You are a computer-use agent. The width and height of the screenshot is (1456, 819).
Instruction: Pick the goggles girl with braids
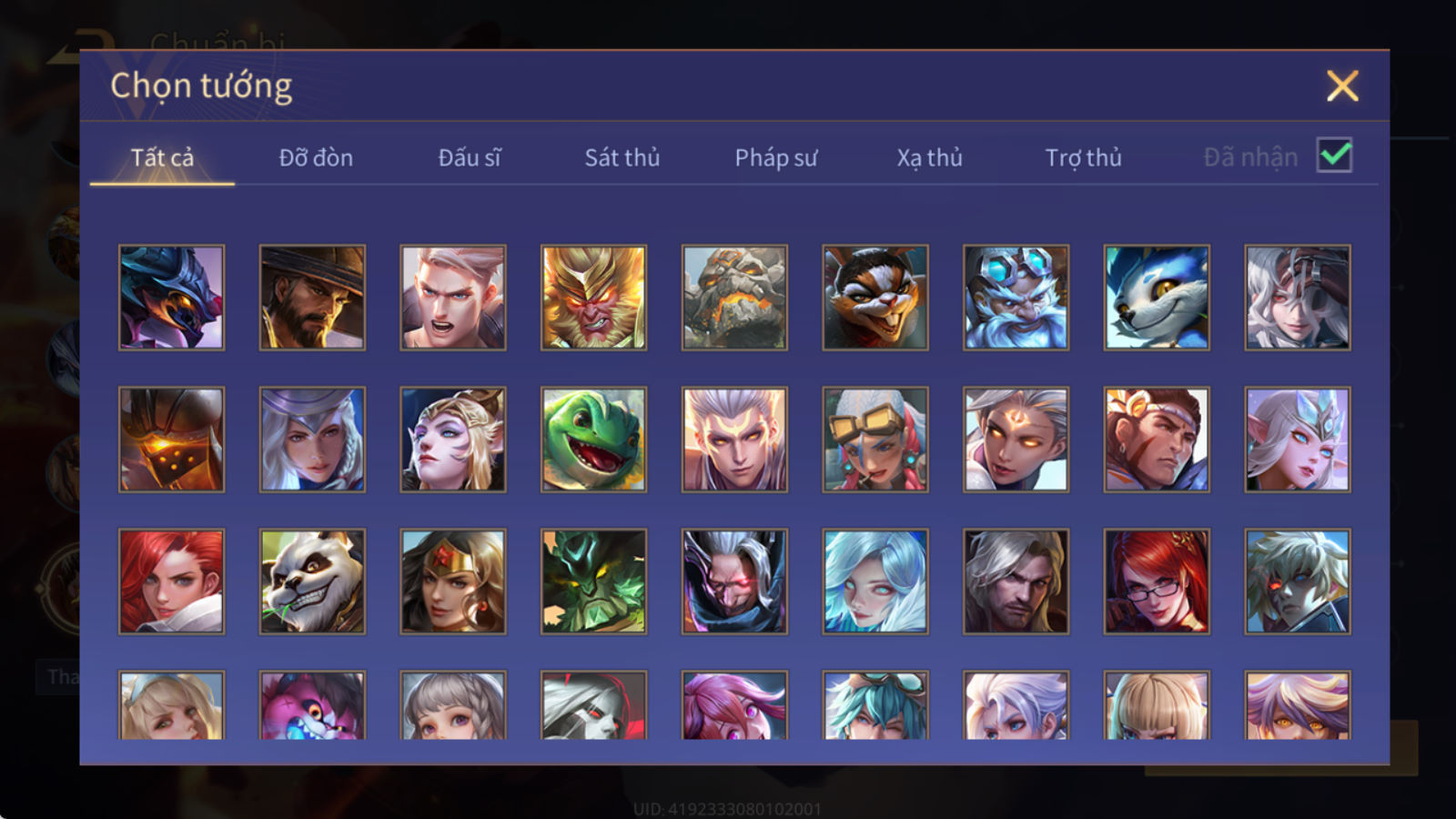[x=875, y=440]
